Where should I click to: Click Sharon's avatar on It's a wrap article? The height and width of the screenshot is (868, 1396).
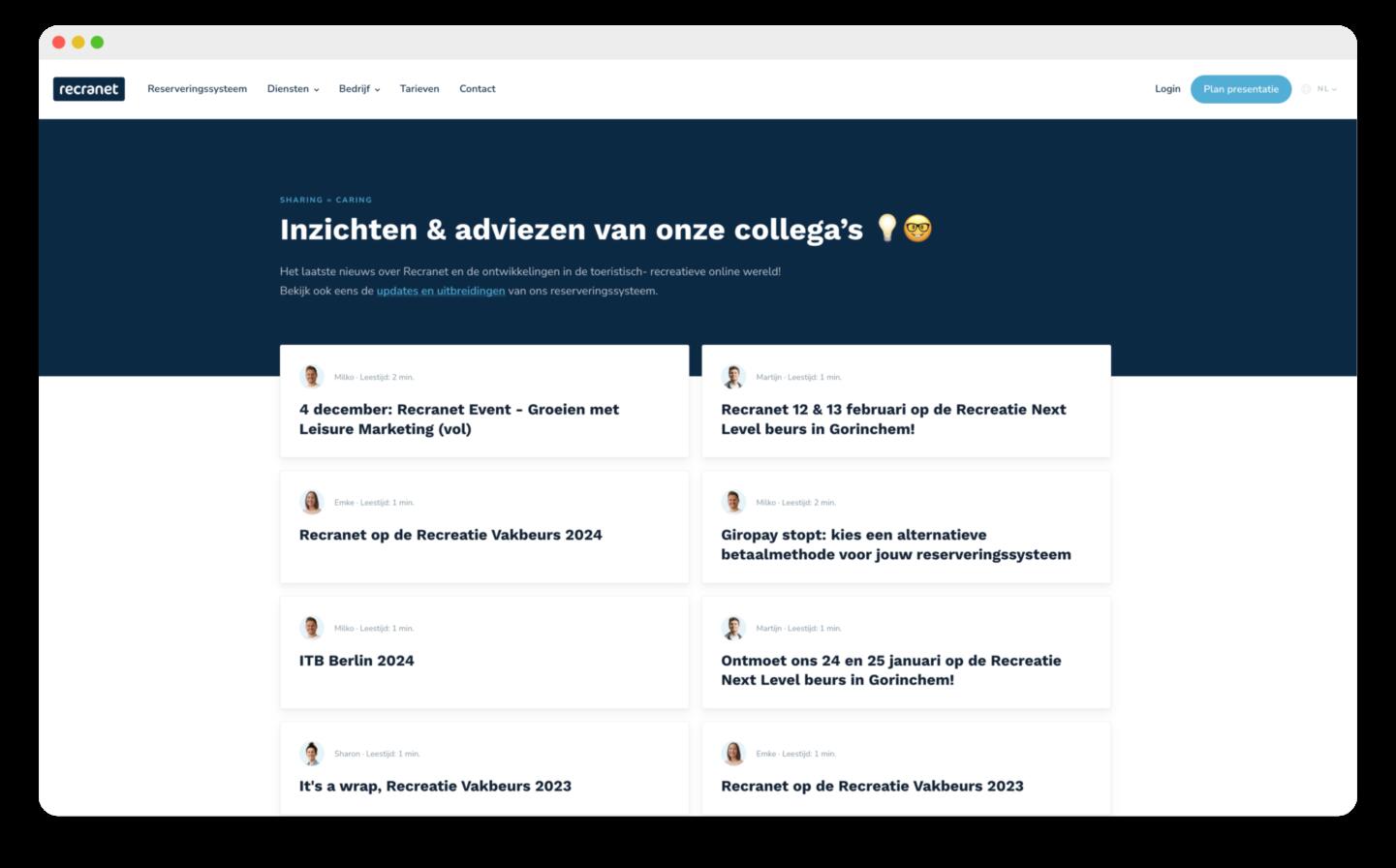[312, 753]
